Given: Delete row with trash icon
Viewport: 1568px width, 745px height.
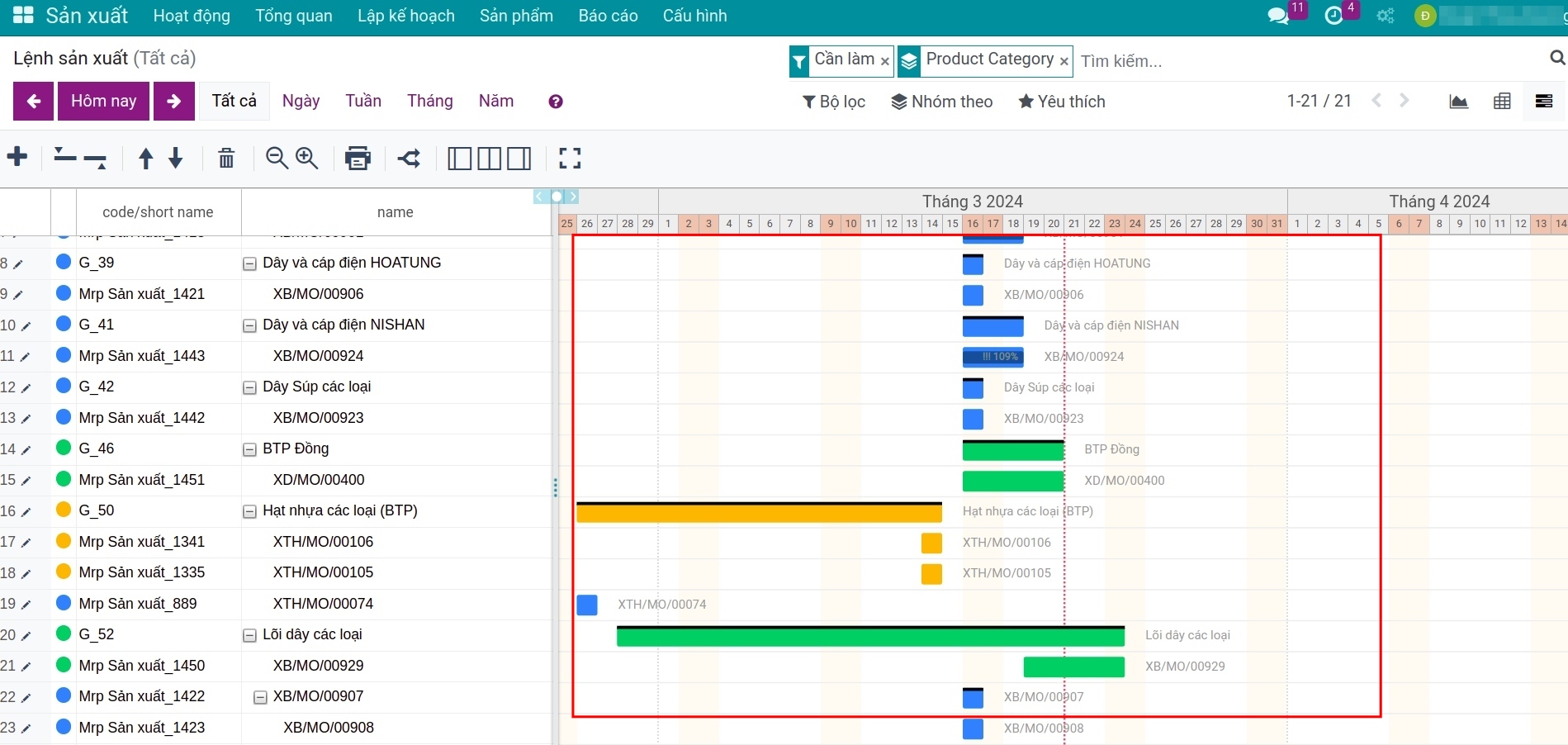Looking at the screenshot, I should pos(226,158).
